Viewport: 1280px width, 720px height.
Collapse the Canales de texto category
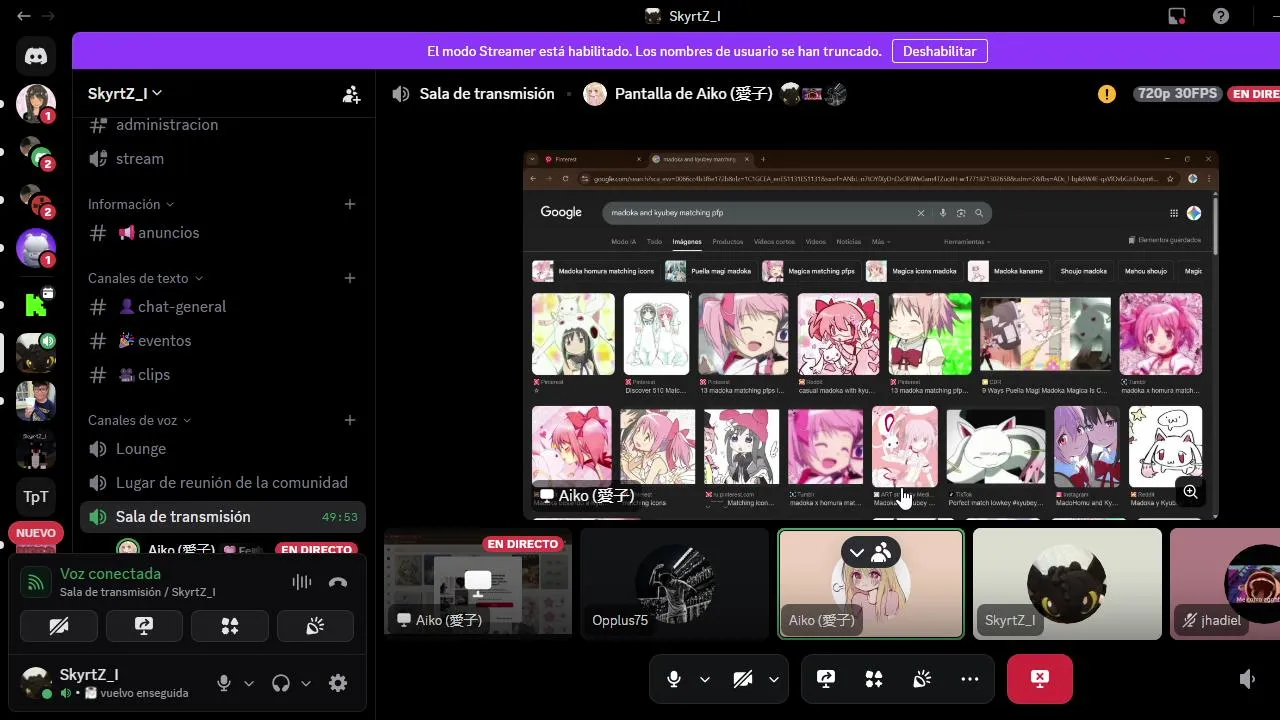(x=145, y=278)
